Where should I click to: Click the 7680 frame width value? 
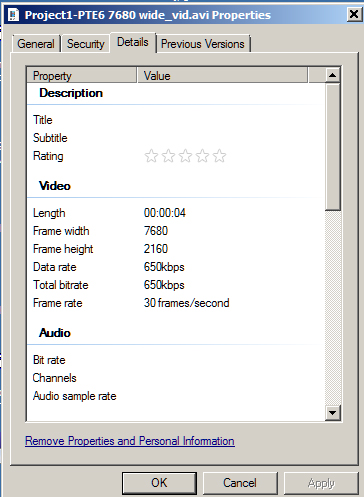point(156,231)
